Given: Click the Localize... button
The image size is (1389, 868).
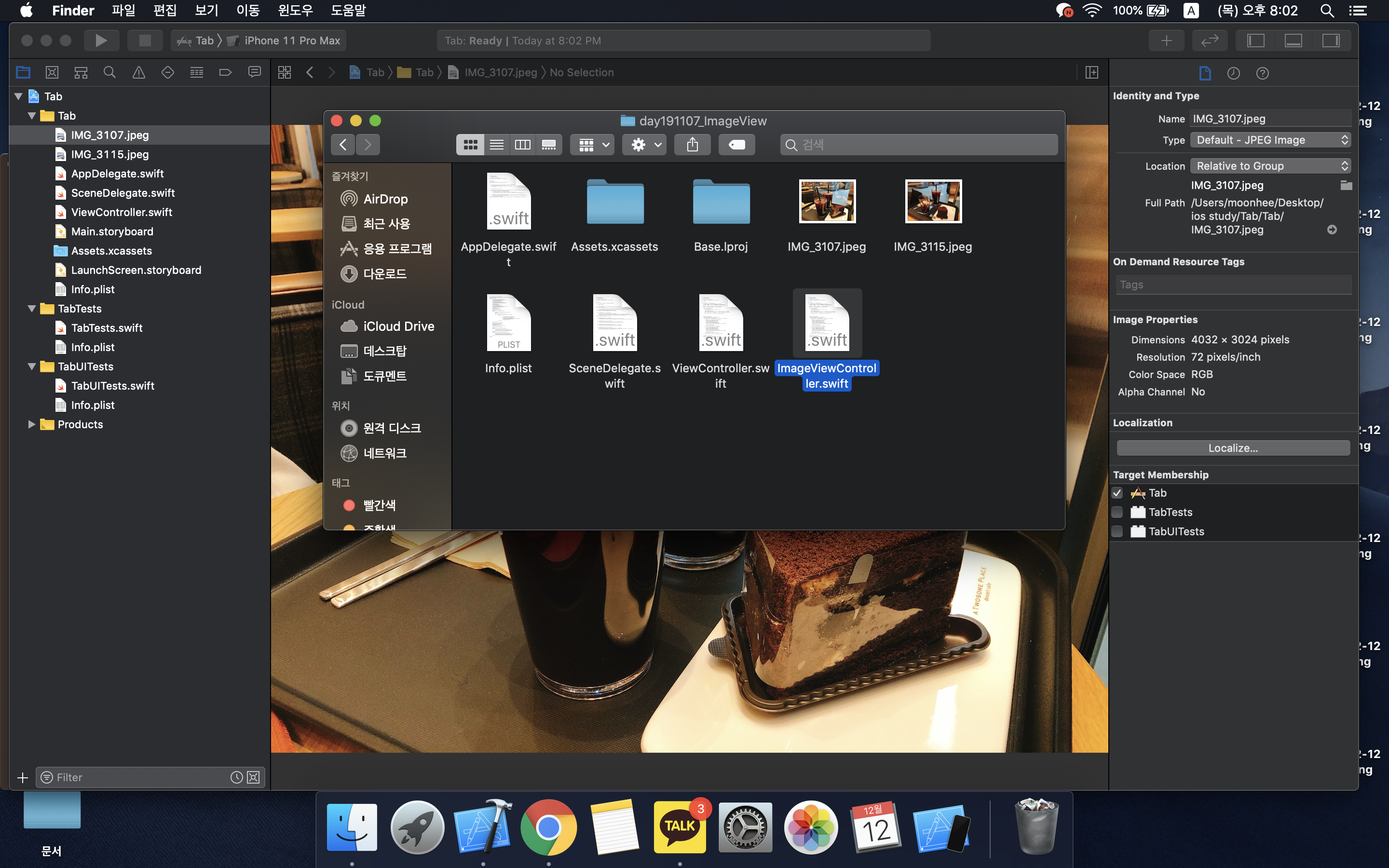Looking at the screenshot, I should tap(1233, 448).
